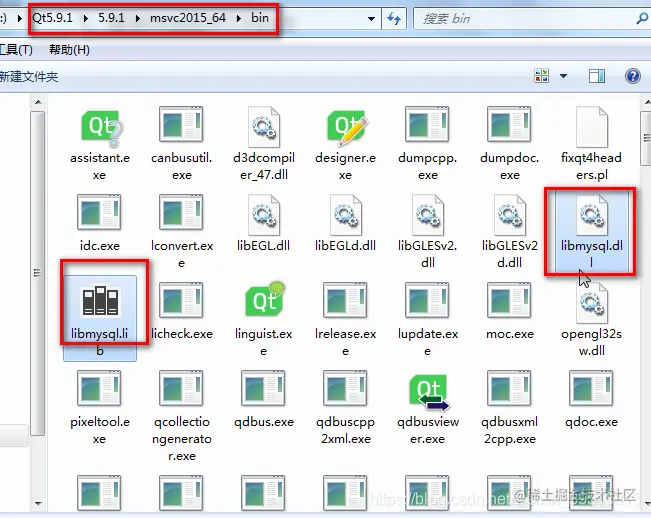The image size is (651, 518).
Task: Select the moc.exe file icon
Action: coord(509,301)
